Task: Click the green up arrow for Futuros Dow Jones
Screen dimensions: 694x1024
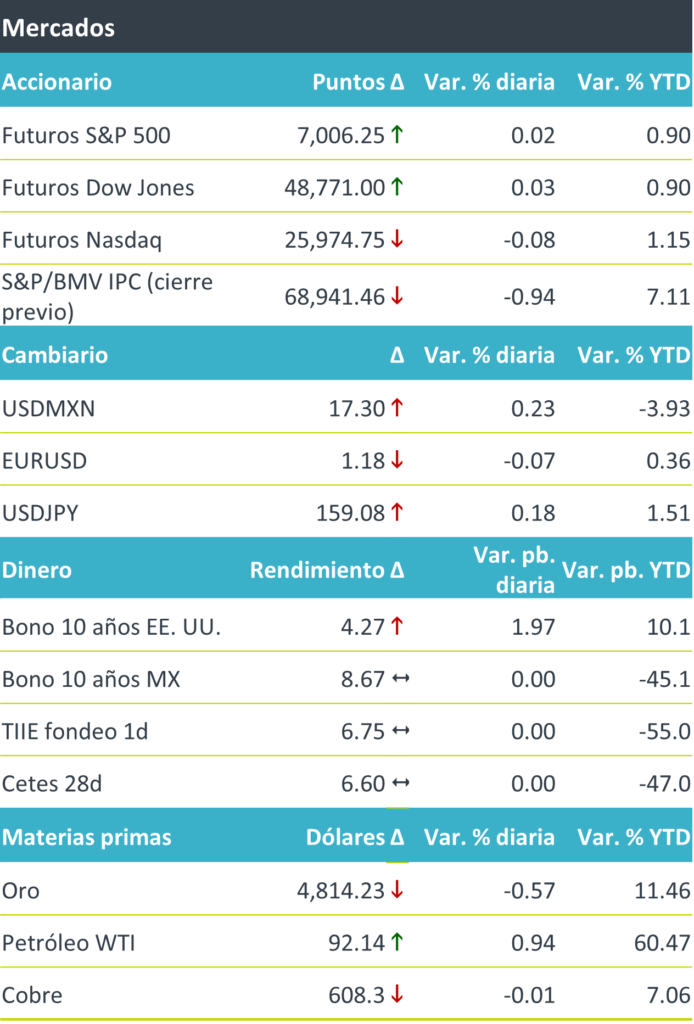Action: click(397, 187)
